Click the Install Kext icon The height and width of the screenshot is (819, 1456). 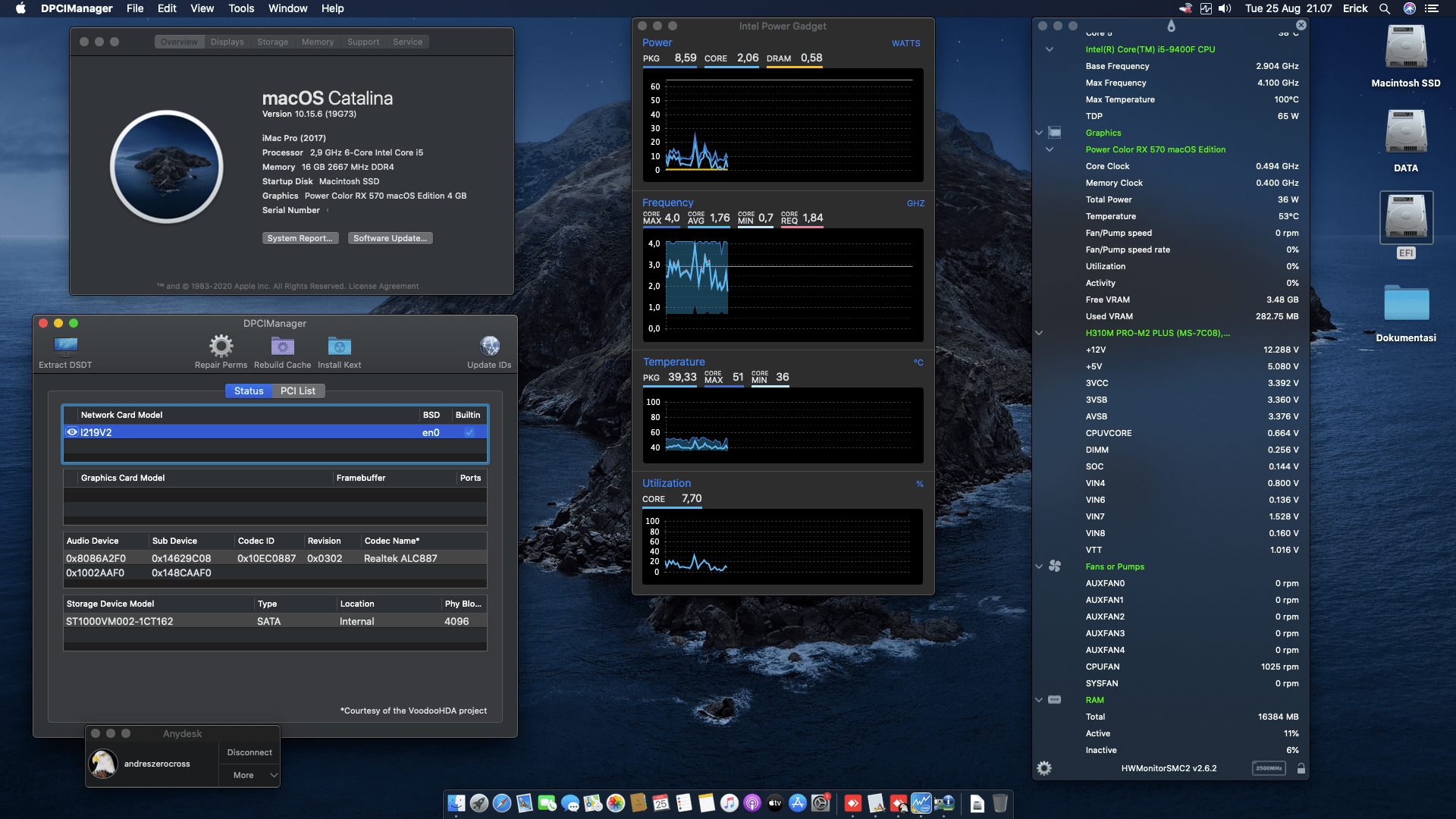pos(339,345)
